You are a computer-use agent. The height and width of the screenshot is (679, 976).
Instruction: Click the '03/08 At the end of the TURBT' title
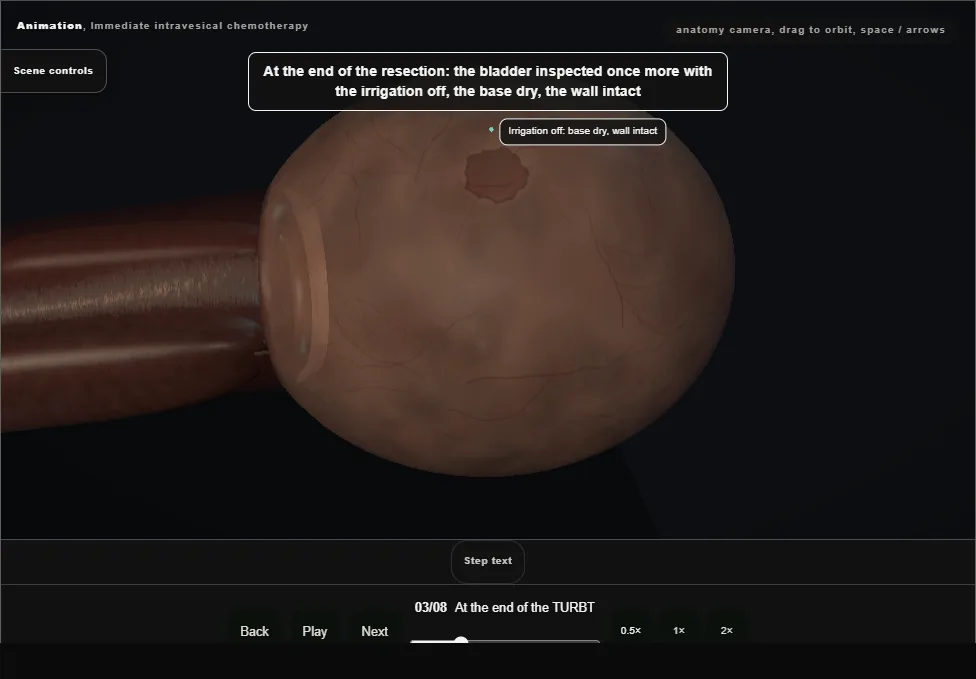click(505, 607)
